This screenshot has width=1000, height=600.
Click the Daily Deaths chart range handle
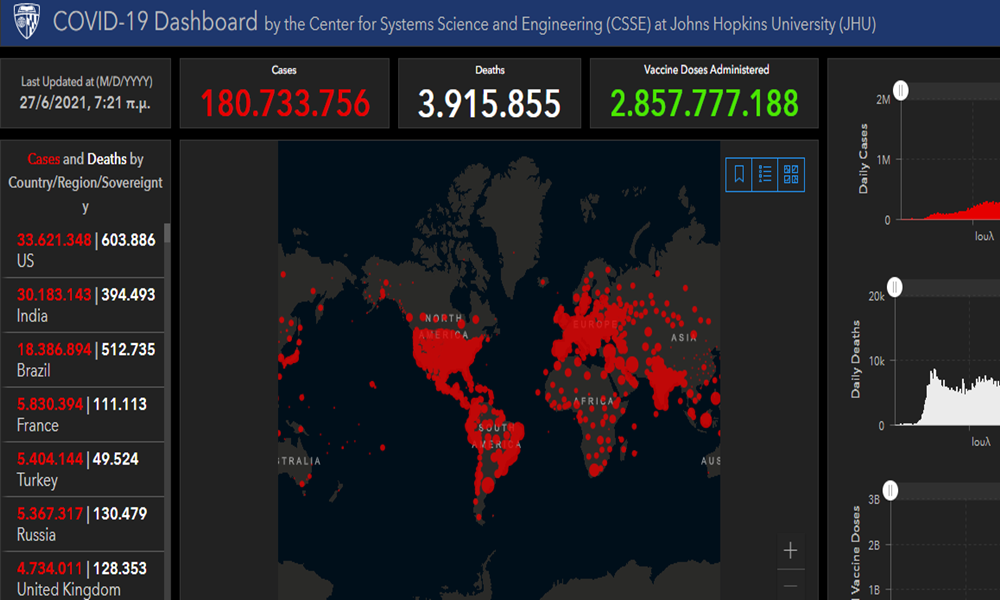point(895,288)
